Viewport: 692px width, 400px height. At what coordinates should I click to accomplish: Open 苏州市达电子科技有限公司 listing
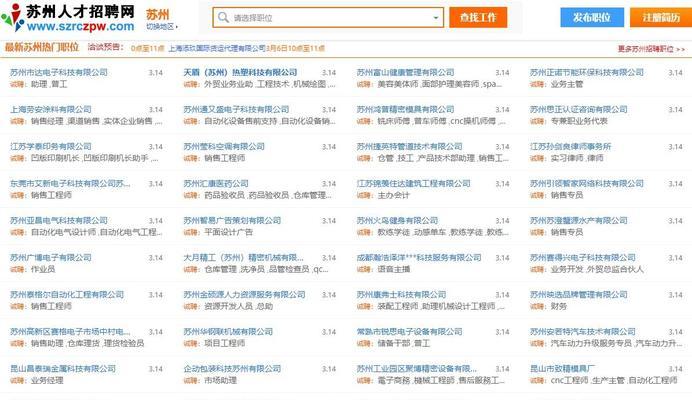59,72
